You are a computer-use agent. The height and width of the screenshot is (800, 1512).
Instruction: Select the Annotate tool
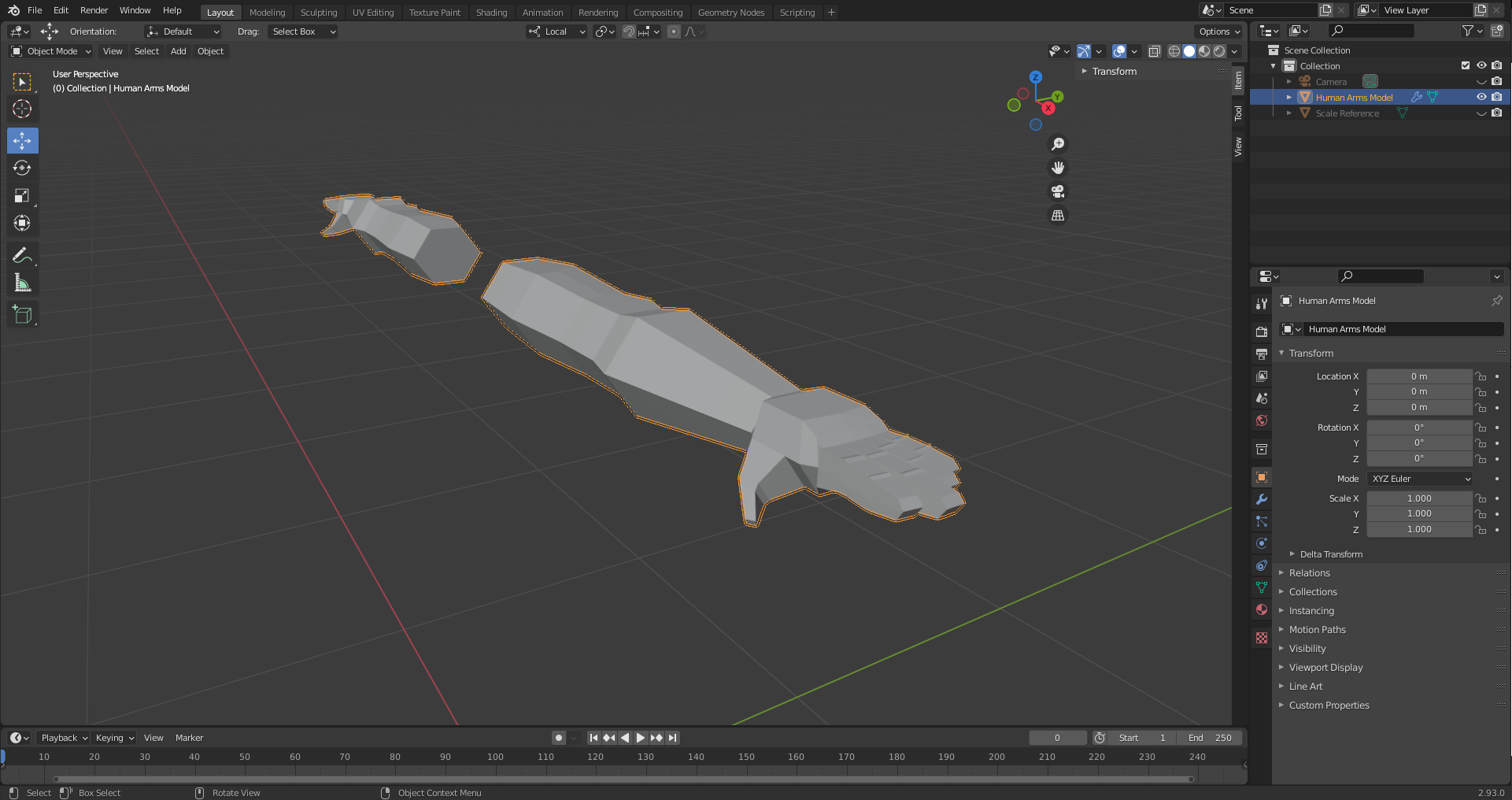point(22,255)
